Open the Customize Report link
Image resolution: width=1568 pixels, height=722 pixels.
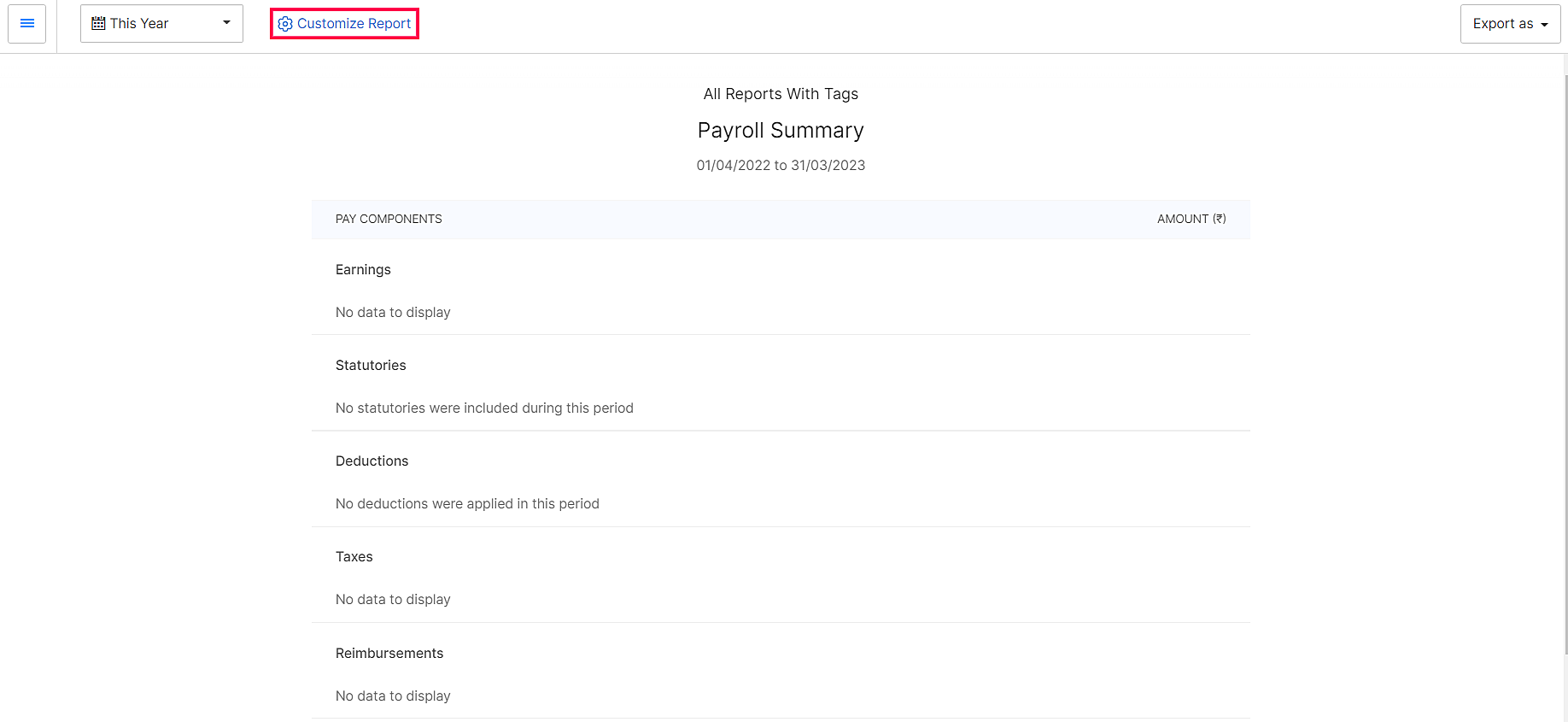coord(354,24)
